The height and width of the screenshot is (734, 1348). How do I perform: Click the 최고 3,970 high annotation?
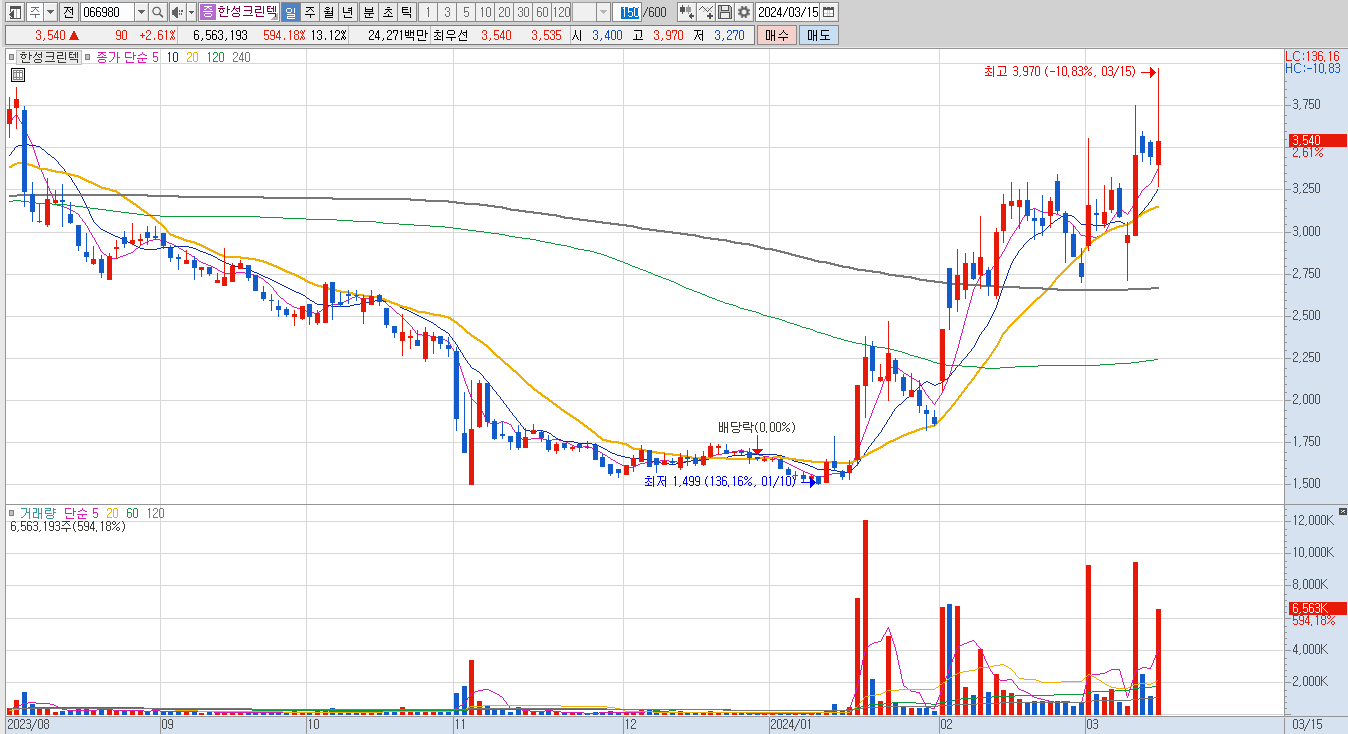(x=1059, y=72)
